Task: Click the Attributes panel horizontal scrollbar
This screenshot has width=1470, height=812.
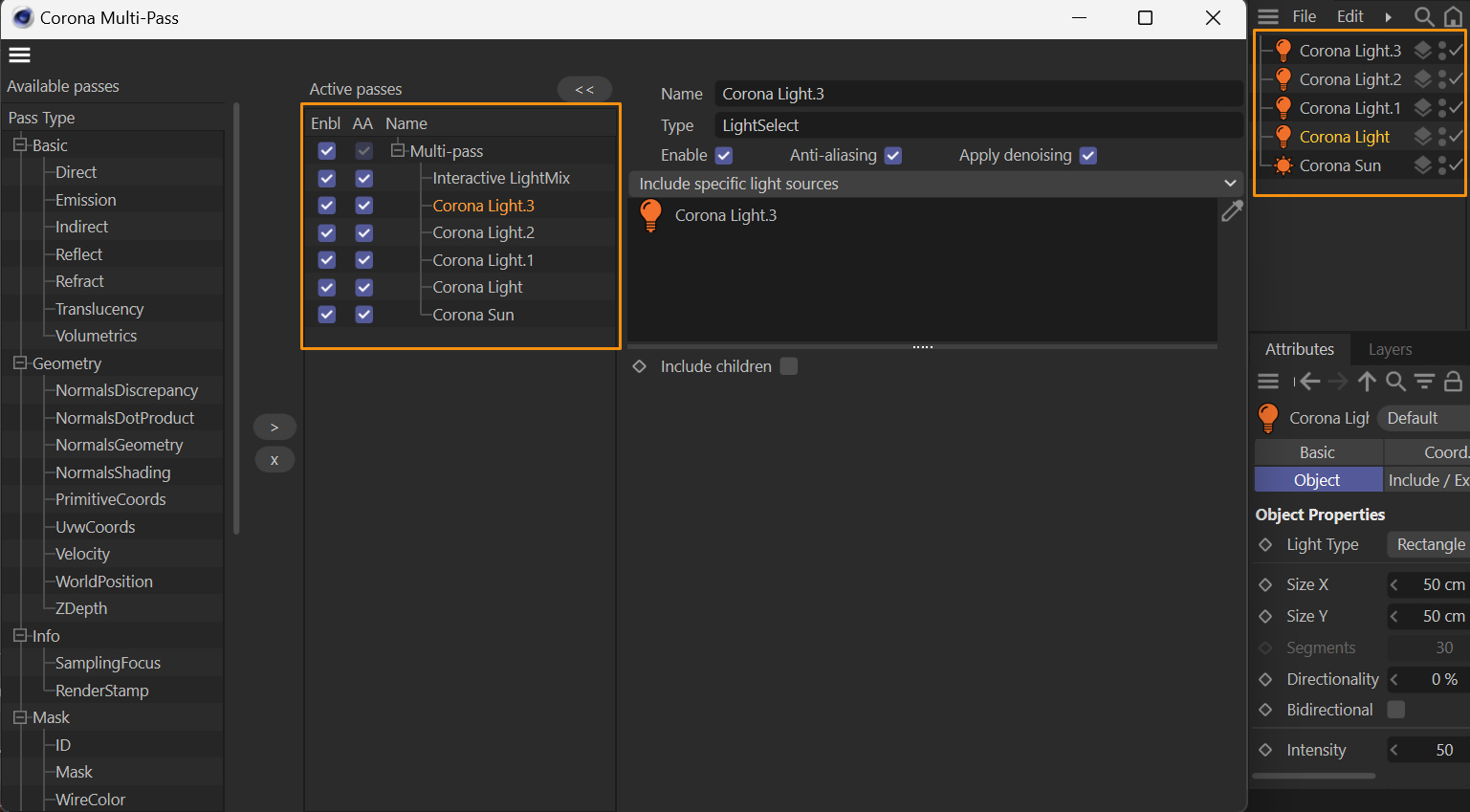Action: click(x=1314, y=776)
